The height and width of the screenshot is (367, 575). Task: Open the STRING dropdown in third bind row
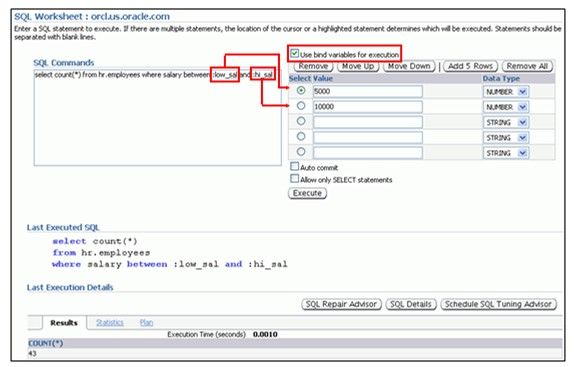506,122
